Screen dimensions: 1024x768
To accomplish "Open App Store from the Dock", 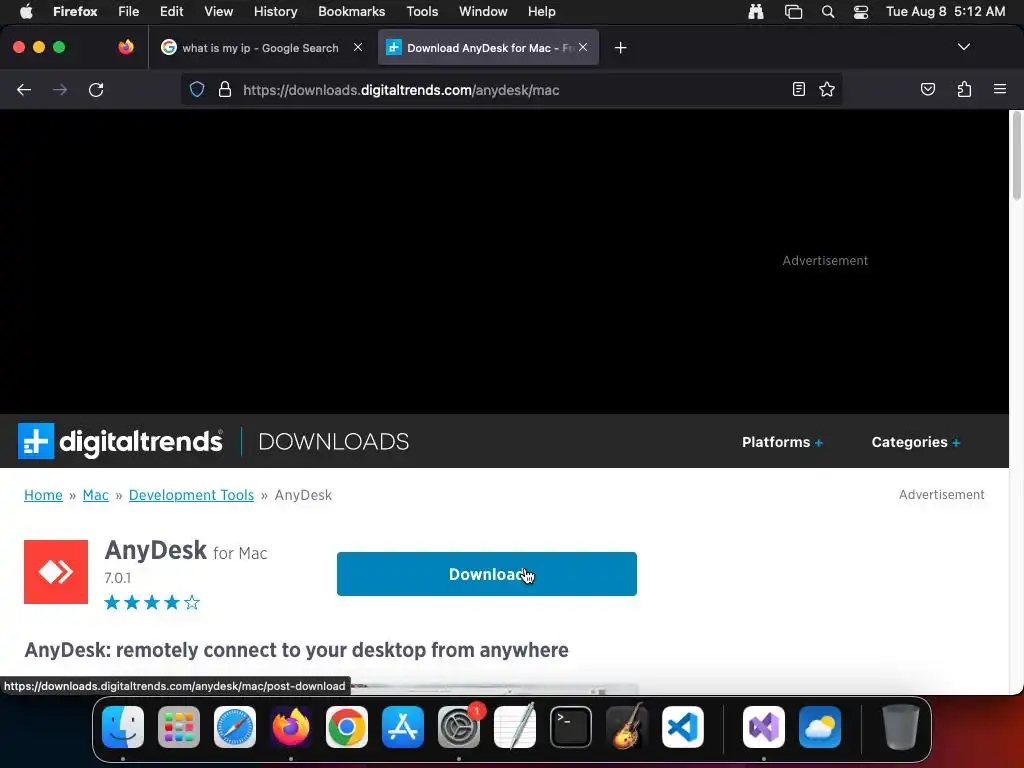I will (403, 727).
